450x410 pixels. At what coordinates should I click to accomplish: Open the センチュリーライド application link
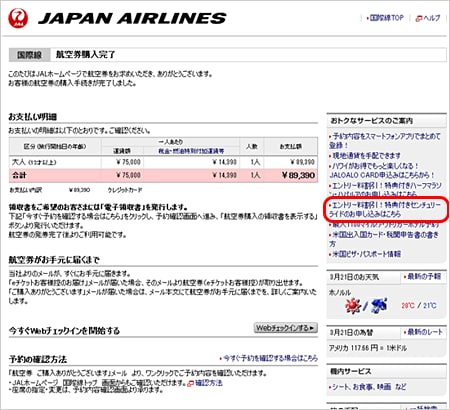pyautogui.click(x=385, y=209)
